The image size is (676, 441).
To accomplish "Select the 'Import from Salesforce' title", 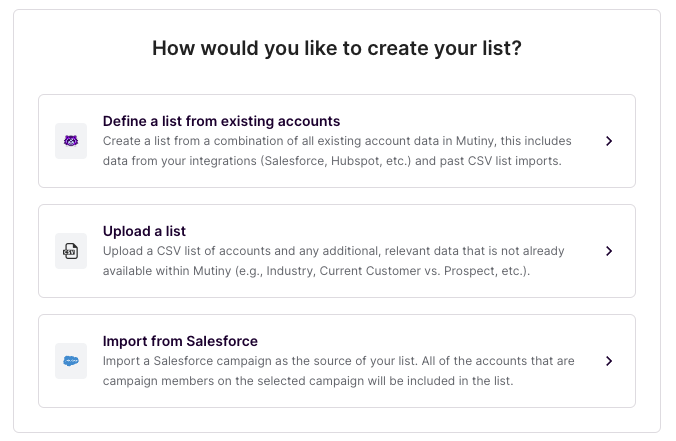I will [180, 341].
